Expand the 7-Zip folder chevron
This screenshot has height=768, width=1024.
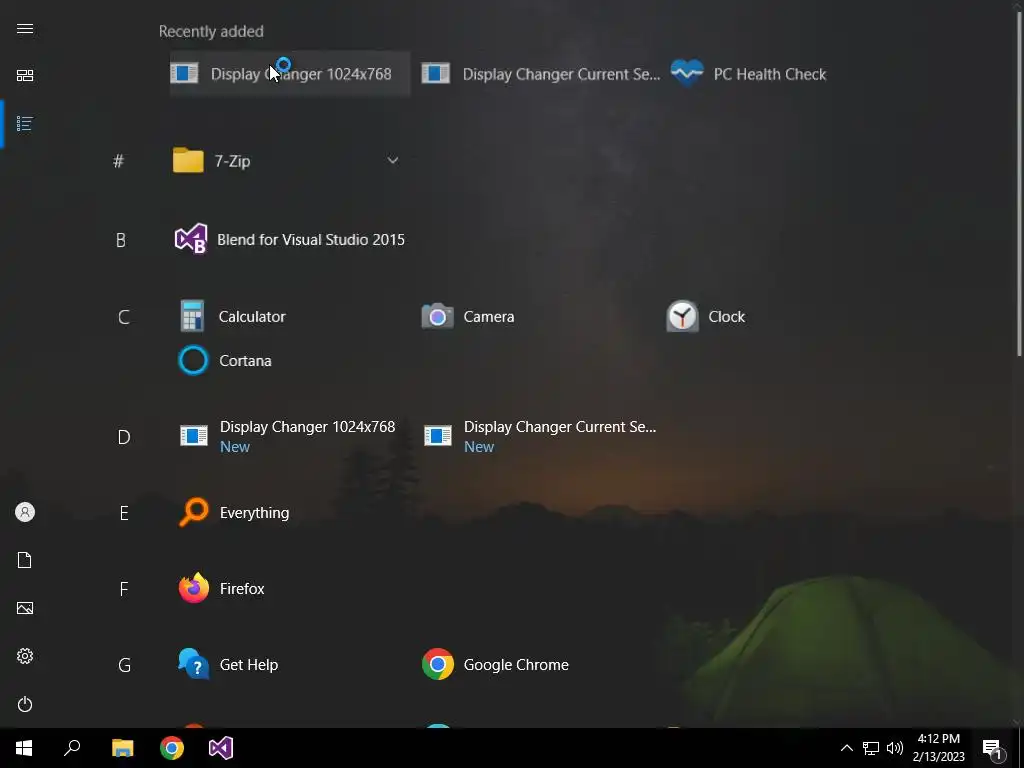(392, 160)
